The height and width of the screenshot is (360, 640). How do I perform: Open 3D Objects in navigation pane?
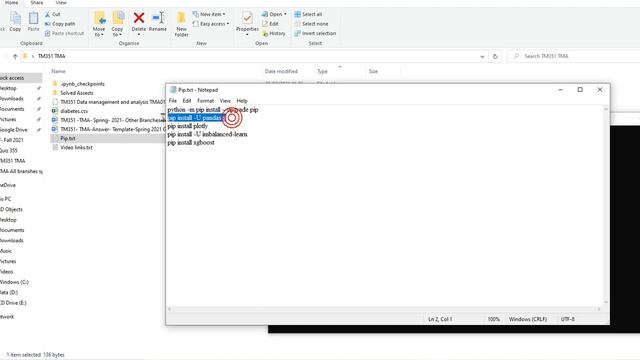pyautogui.click(x=11, y=209)
